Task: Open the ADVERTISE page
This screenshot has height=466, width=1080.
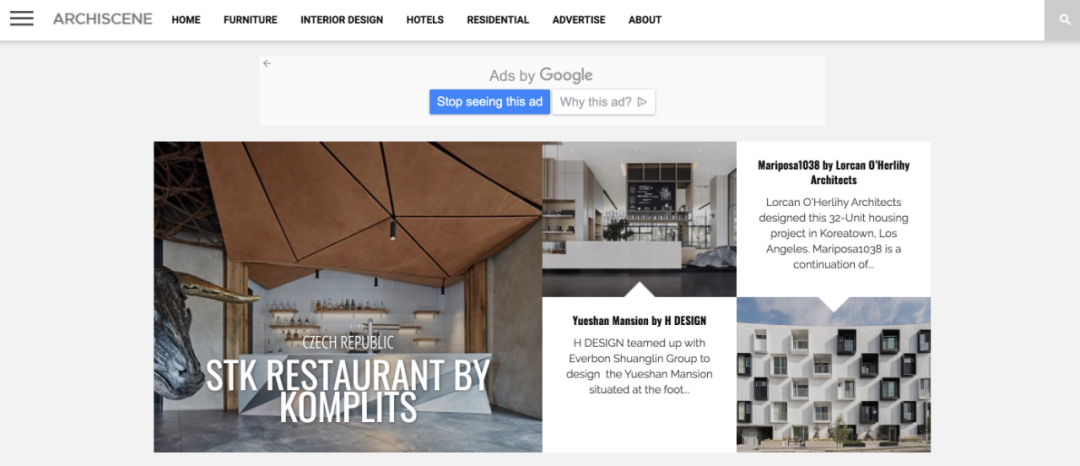Action: pos(579,20)
